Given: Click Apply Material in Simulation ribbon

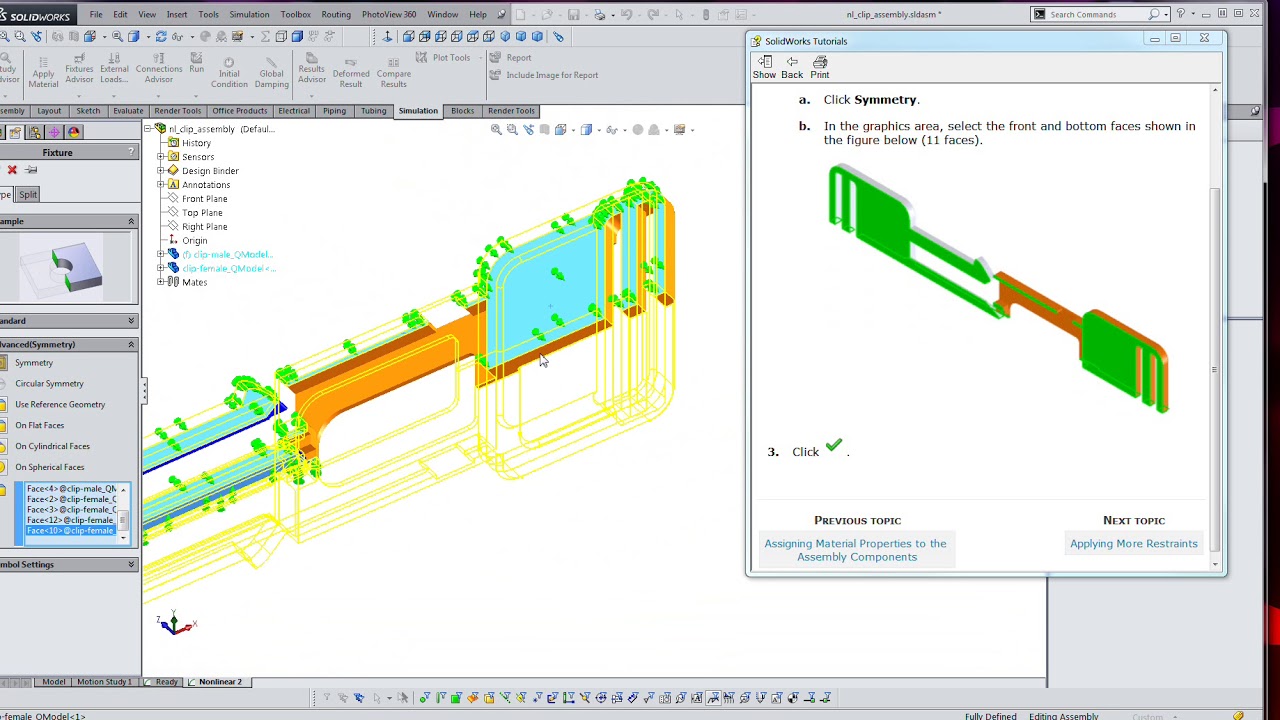Looking at the screenshot, I should (43, 72).
